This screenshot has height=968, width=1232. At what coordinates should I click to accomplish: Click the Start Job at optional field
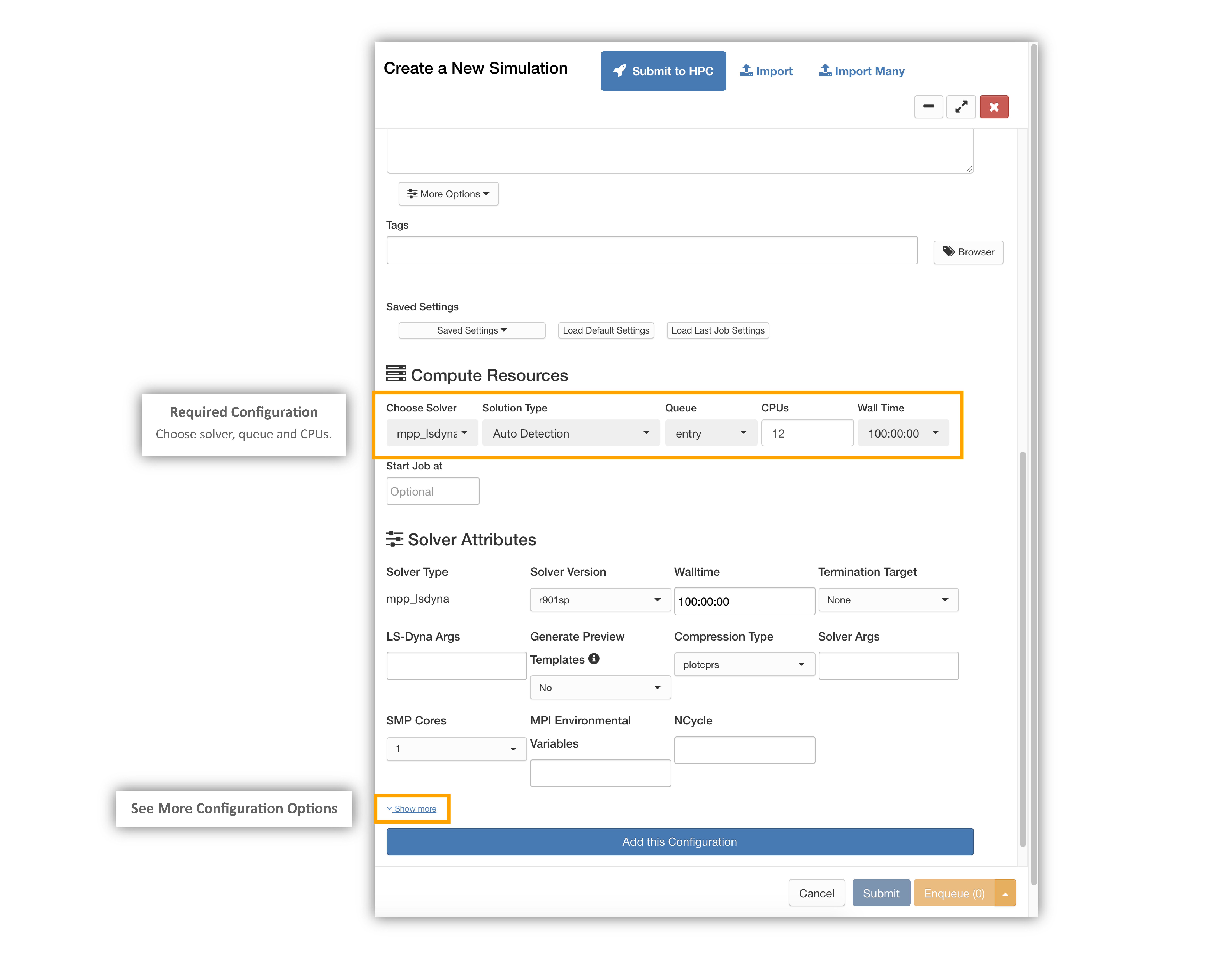pos(433,491)
